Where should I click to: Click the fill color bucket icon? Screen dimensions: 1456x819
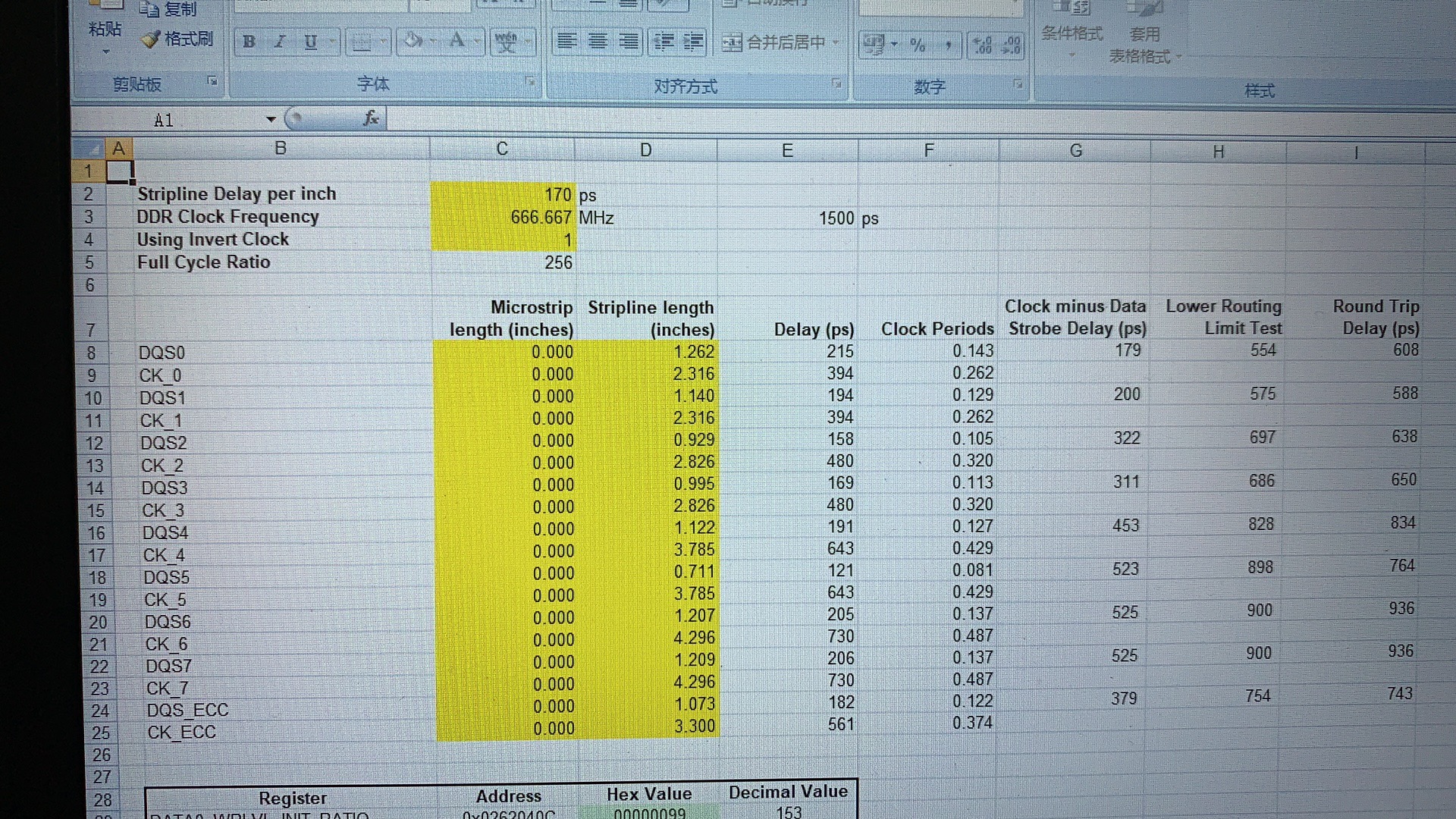(x=413, y=40)
